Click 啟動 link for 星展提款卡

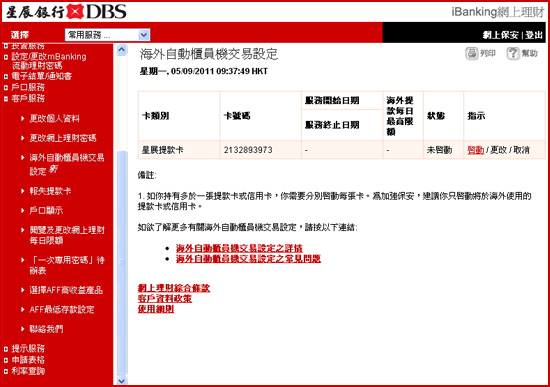coord(475,150)
